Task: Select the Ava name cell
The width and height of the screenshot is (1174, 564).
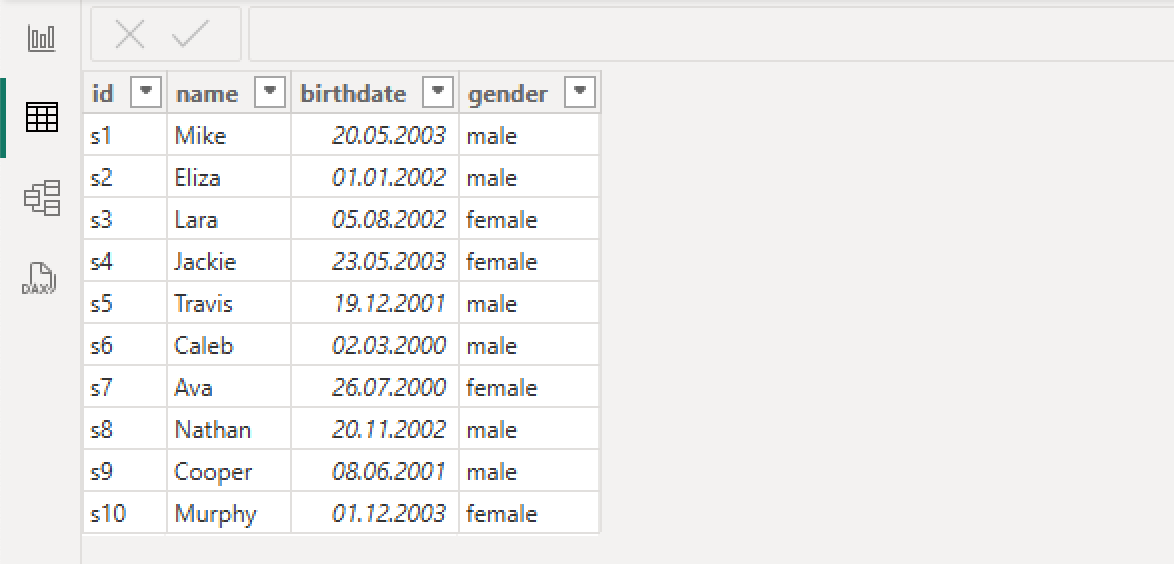Action: pyautogui.click(x=229, y=387)
